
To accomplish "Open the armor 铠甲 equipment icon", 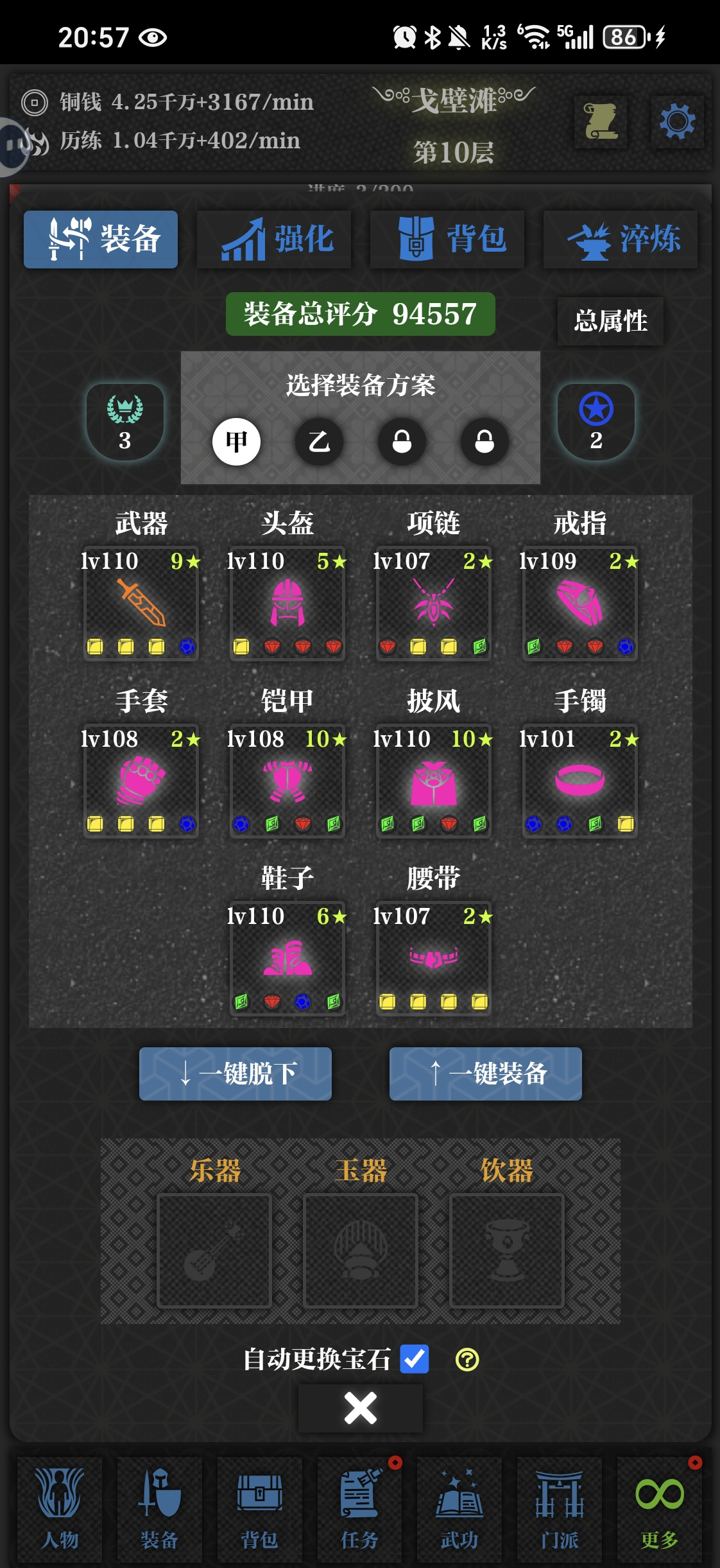I will coord(287,780).
